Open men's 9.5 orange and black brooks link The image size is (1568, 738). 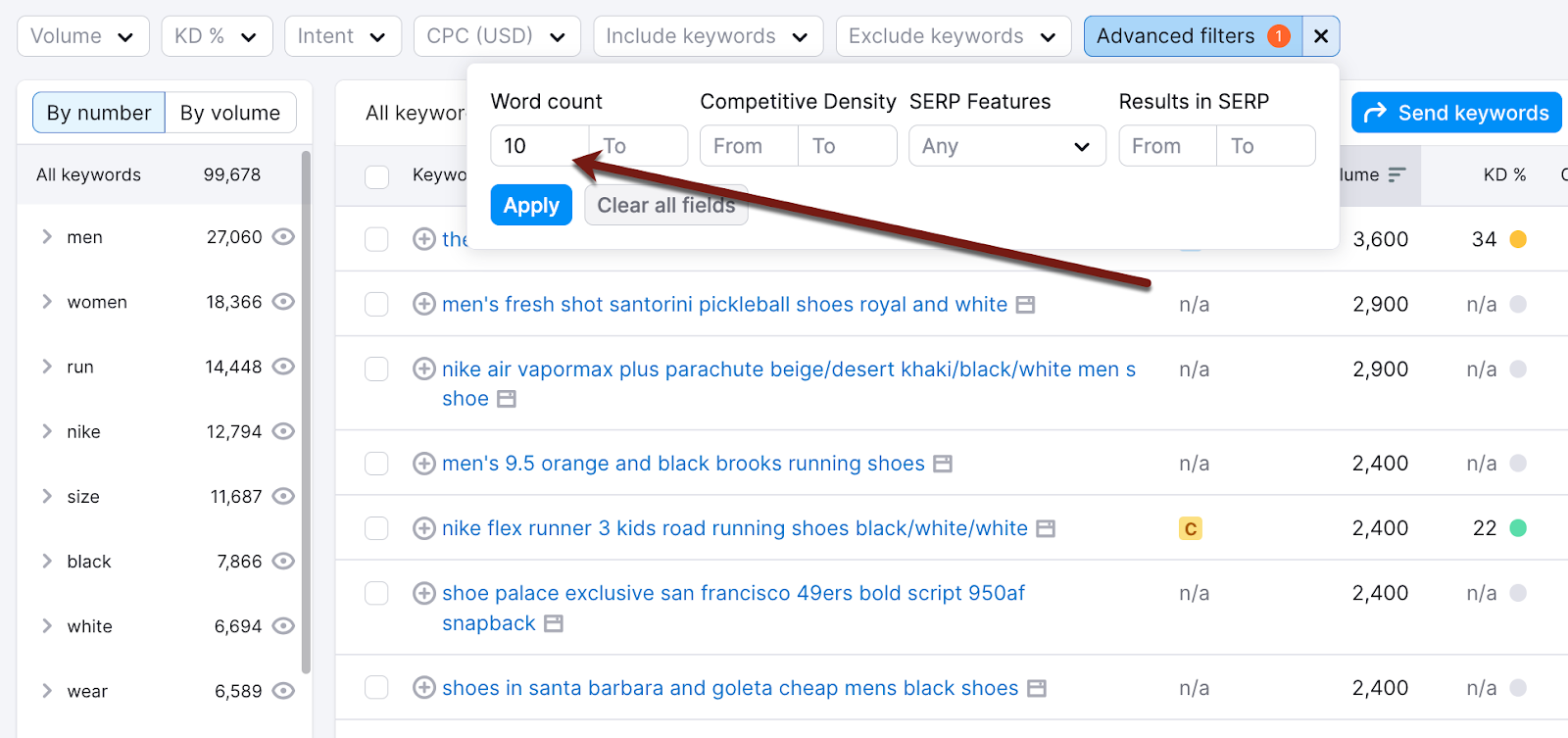683,463
